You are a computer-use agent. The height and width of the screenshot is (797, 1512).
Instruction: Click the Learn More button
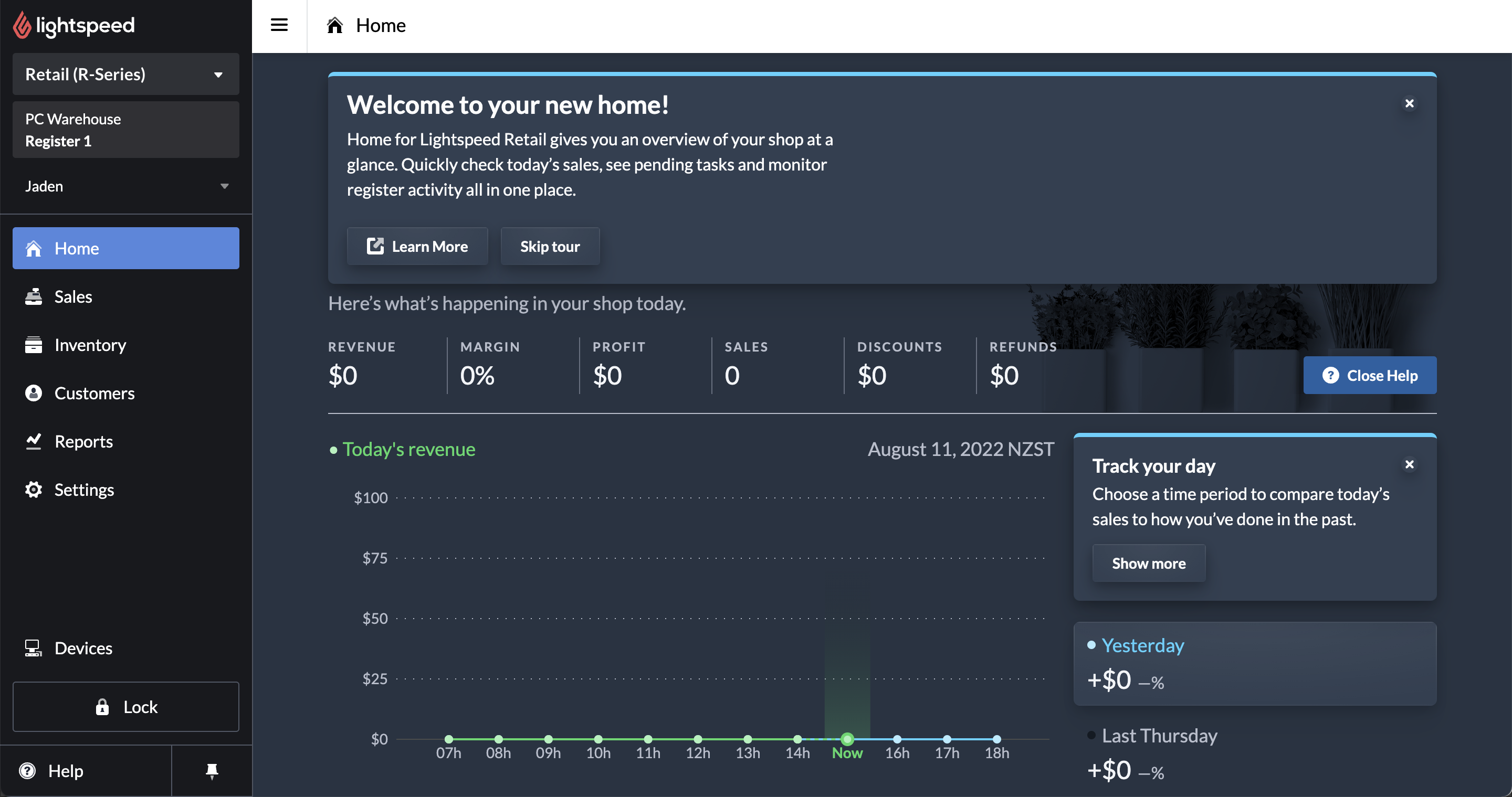click(x=417, y=246)
